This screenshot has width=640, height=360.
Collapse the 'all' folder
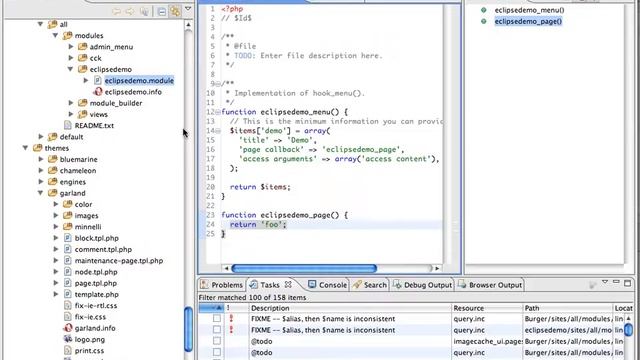pos(40,24)
